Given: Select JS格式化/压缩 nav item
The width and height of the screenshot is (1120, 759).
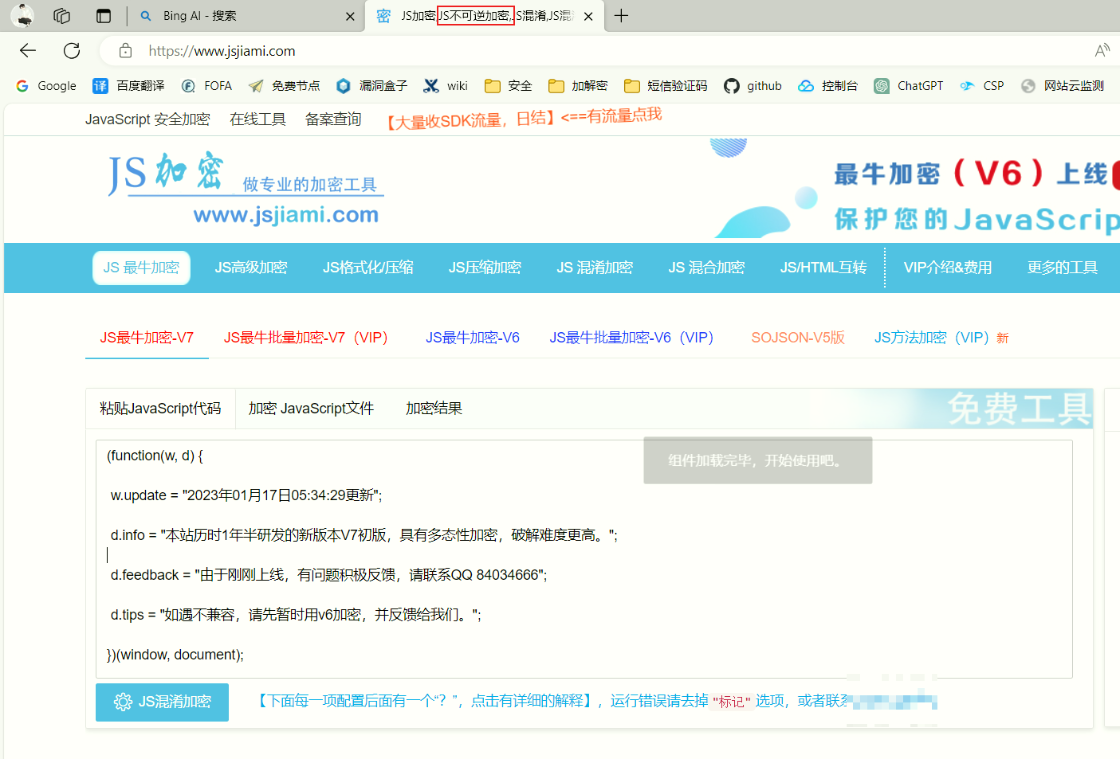Looking at the screenshot, I should click(368, 268).
